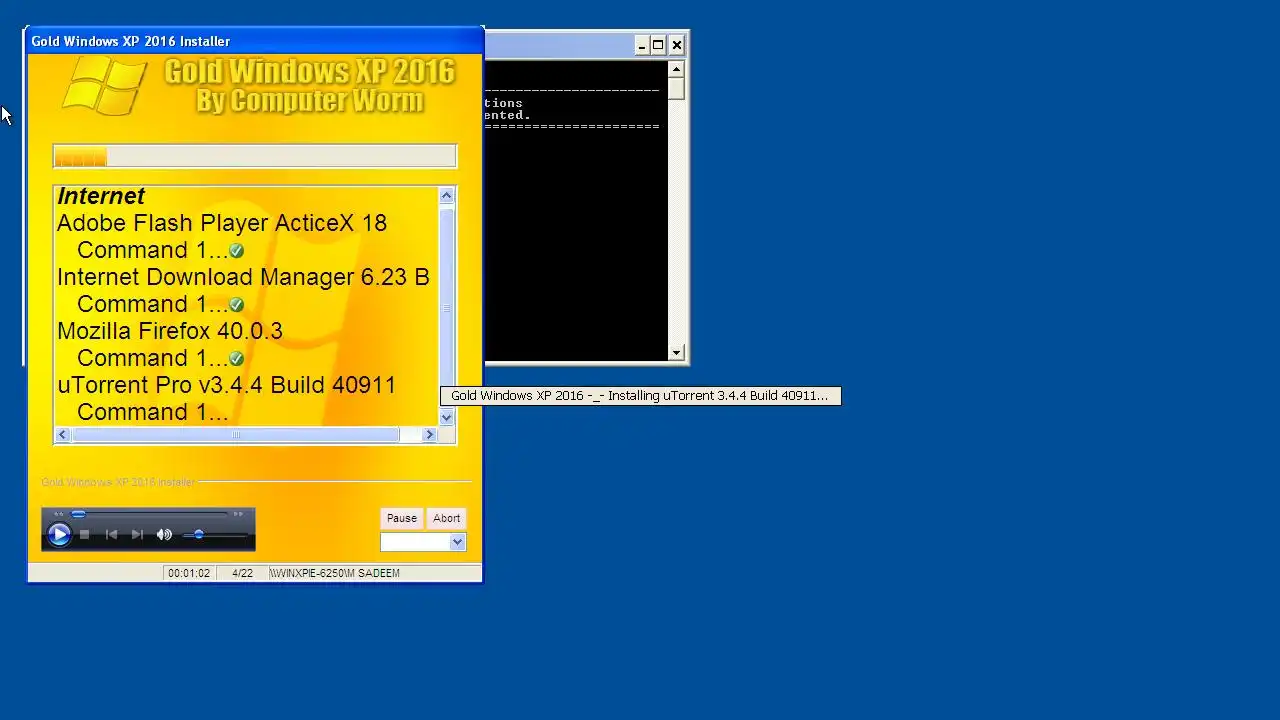Click the 4/22 counter in status bar
This screenshot has width=1280, height=720.
pyautogui.click(x=242, y=573)
